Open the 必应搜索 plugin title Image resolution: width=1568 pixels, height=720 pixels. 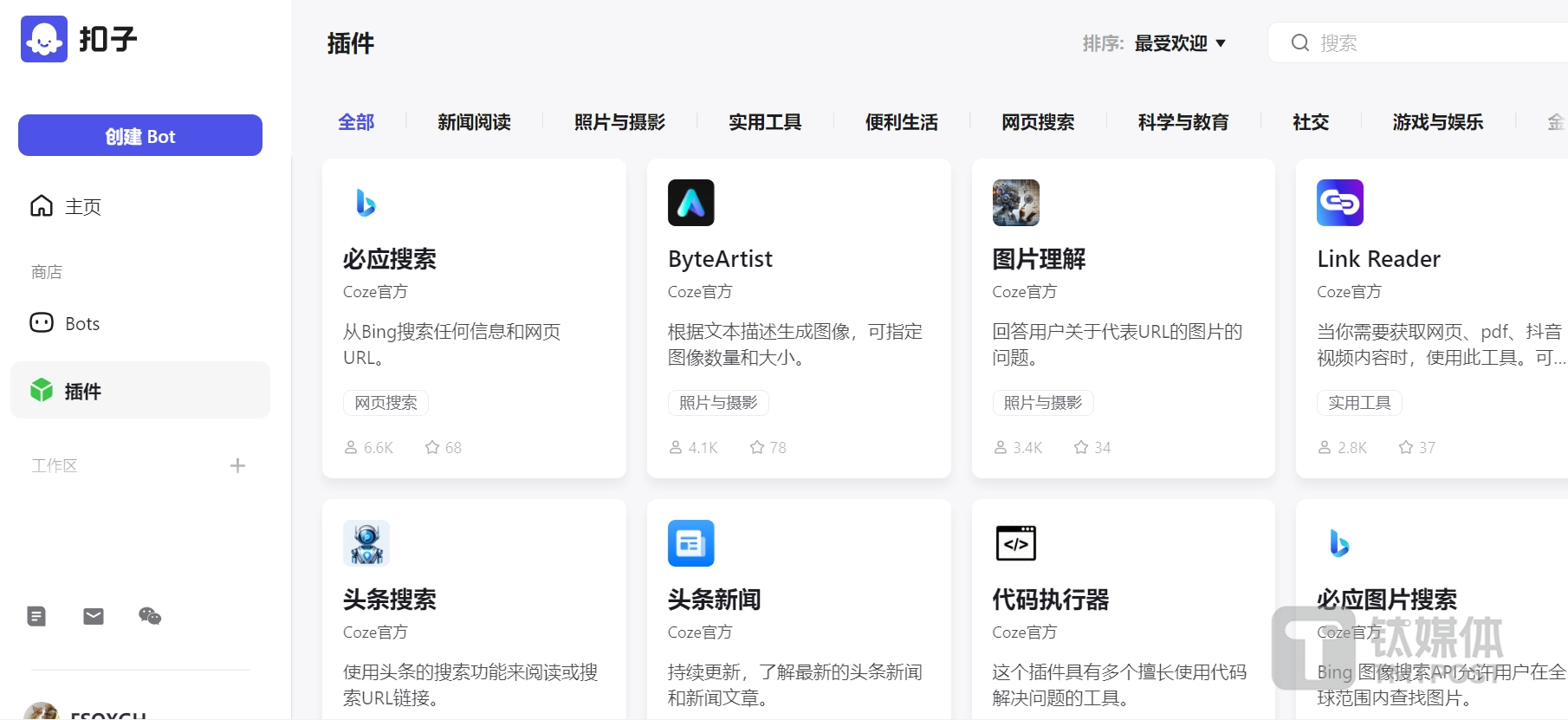coord(390,259)
